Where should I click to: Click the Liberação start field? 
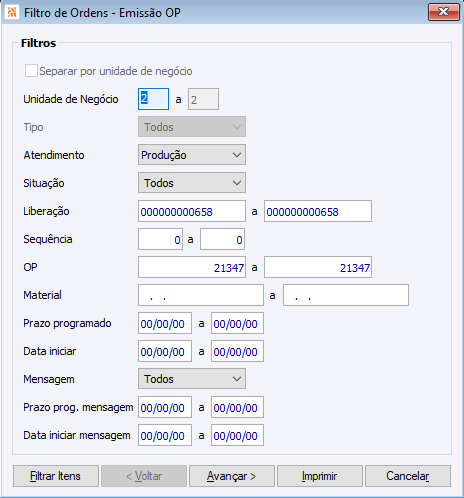(192, 211)
